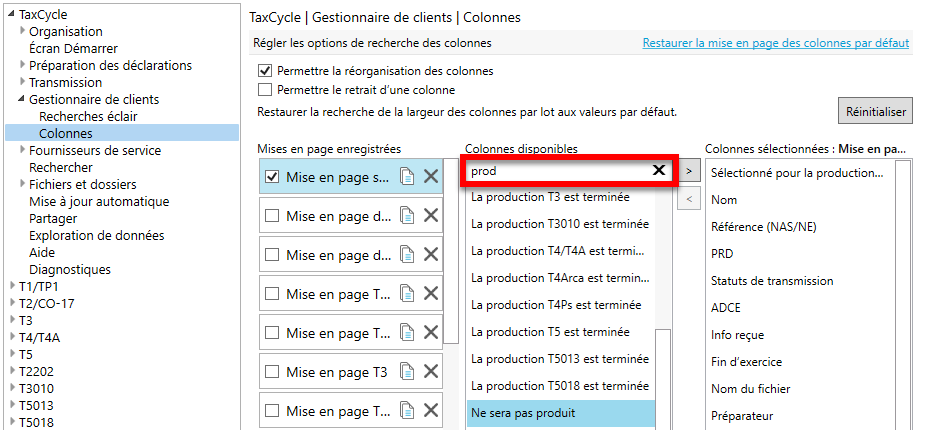The image size is (925, 430).
Task: Expand the T4/T4A module node
Action: [x=12, y=337]
